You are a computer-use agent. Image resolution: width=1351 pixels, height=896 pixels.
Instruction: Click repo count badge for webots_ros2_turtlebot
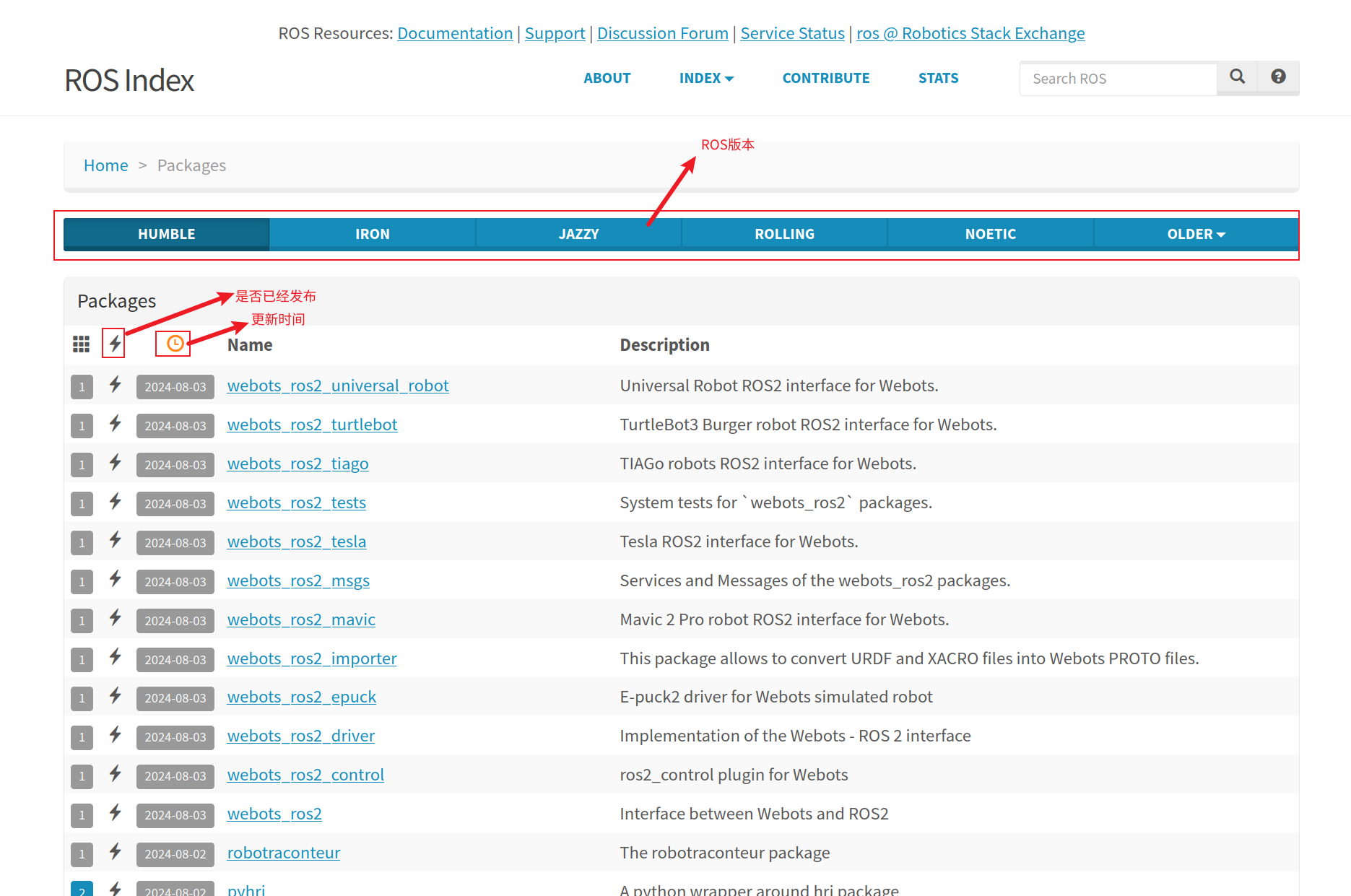(x=82, y=426)
